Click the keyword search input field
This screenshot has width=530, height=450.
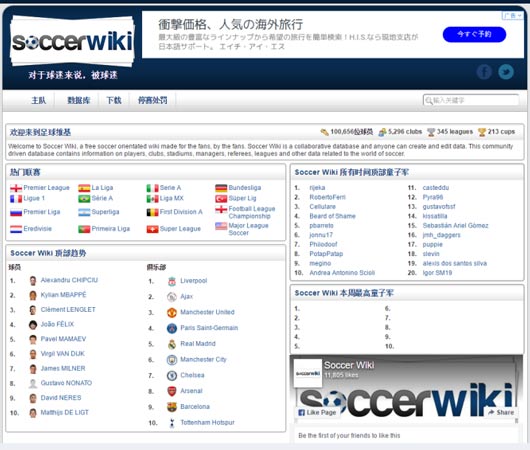(471, 100)
